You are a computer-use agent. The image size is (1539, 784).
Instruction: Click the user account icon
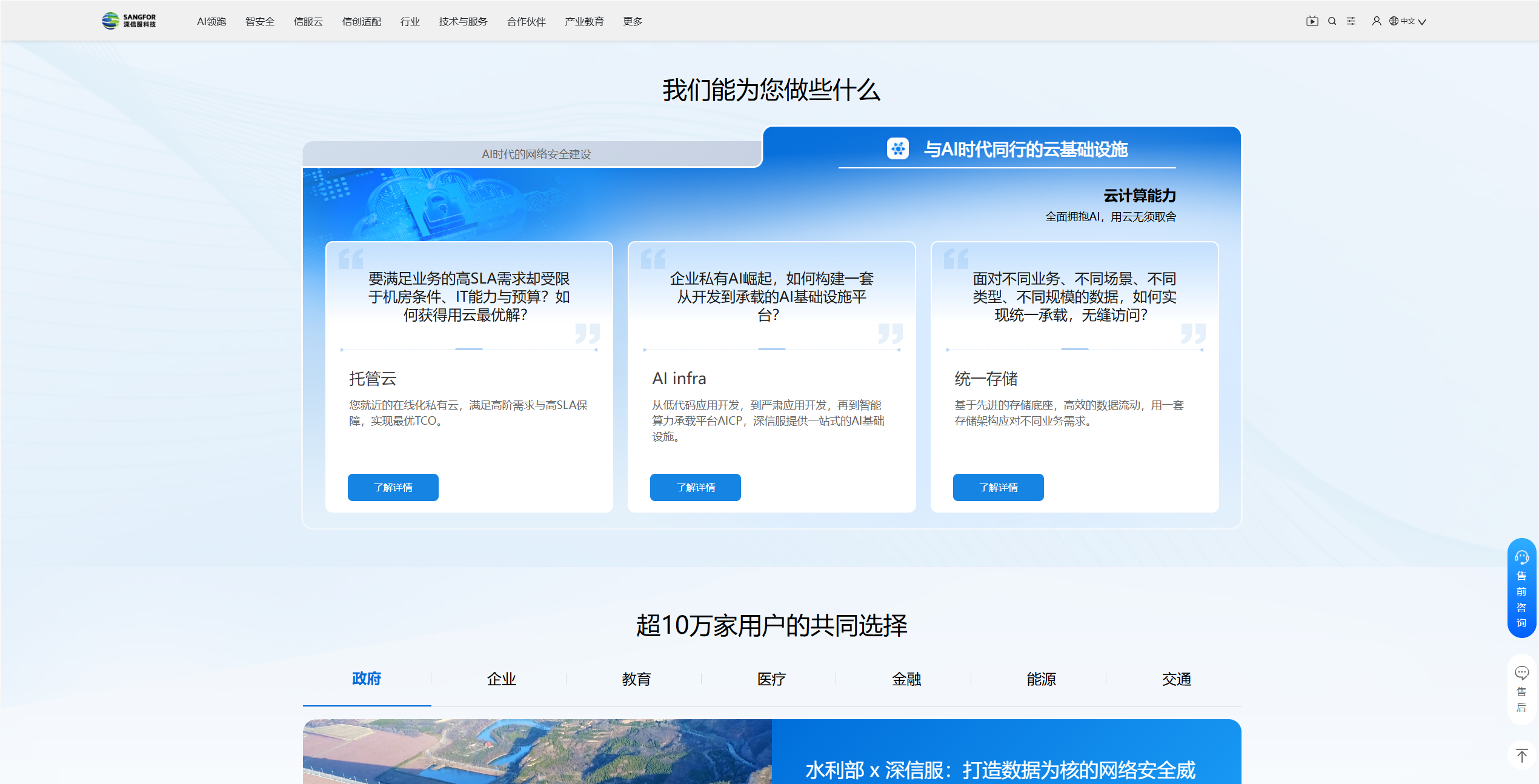click(x=1377, y=21)
